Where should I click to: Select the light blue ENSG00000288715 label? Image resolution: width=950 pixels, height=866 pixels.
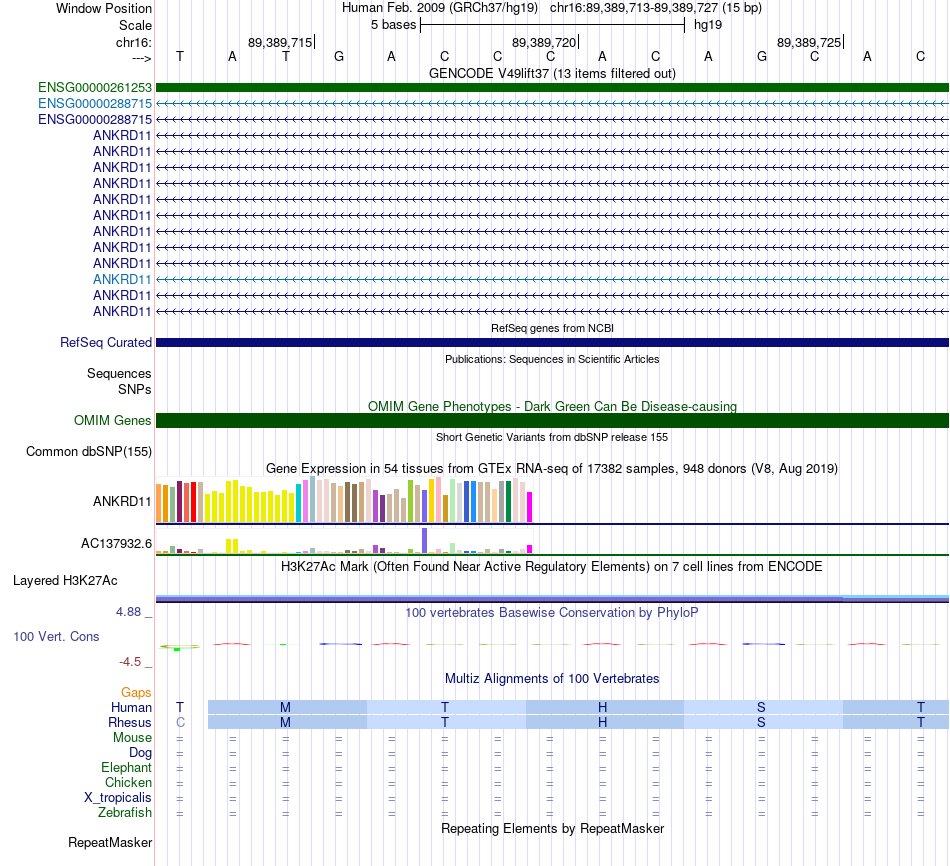tap(95, 104)
